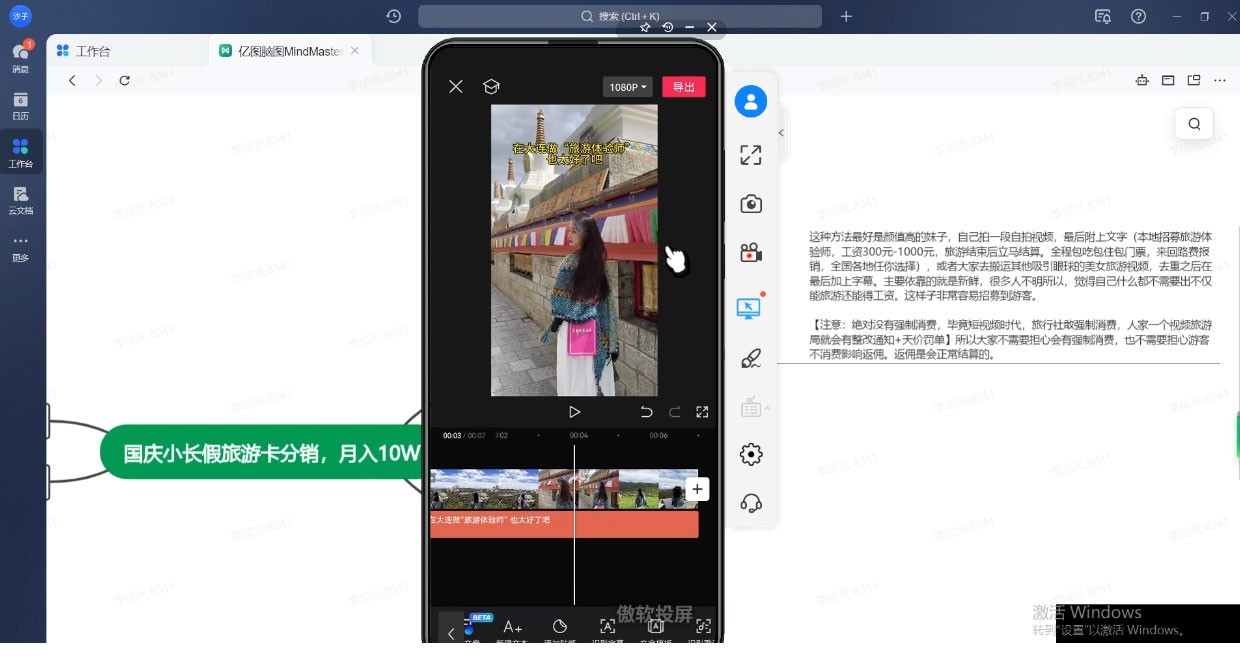Viewport: 1240px width, 666px height.
Task: Open the 1080P resolution dropdown
Action: (628, 87)
